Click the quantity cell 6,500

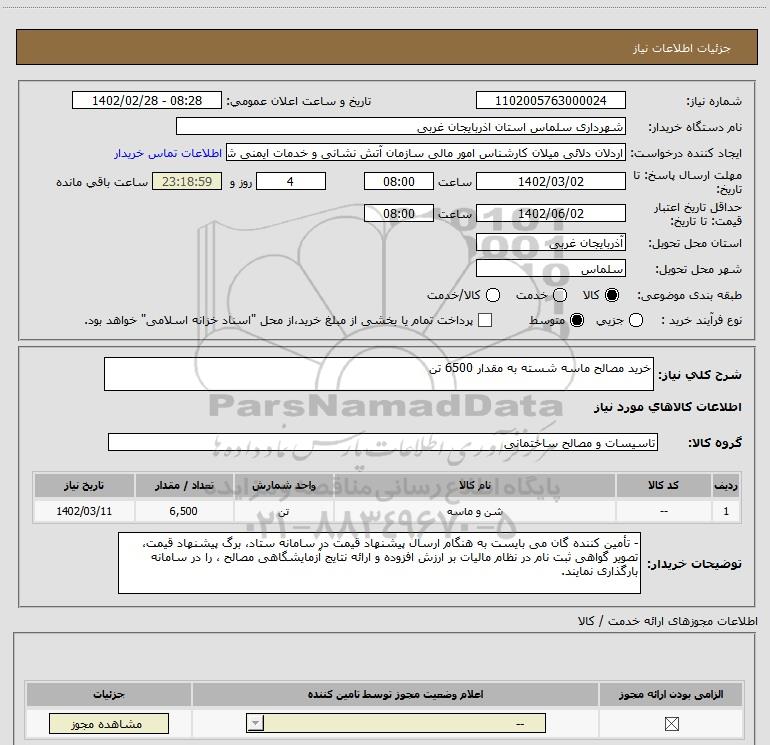point(184,511)
